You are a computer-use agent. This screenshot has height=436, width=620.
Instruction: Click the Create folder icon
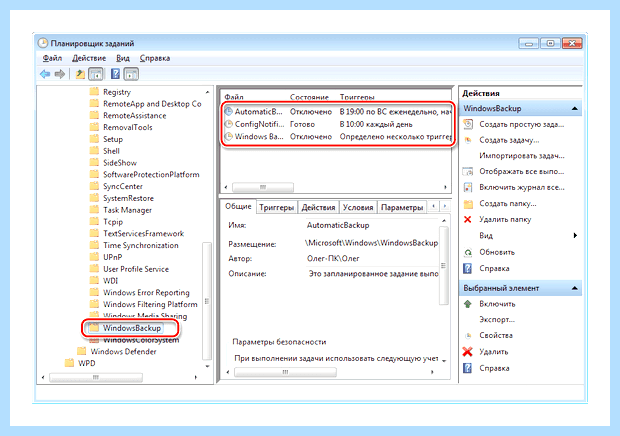pos(468,204)
